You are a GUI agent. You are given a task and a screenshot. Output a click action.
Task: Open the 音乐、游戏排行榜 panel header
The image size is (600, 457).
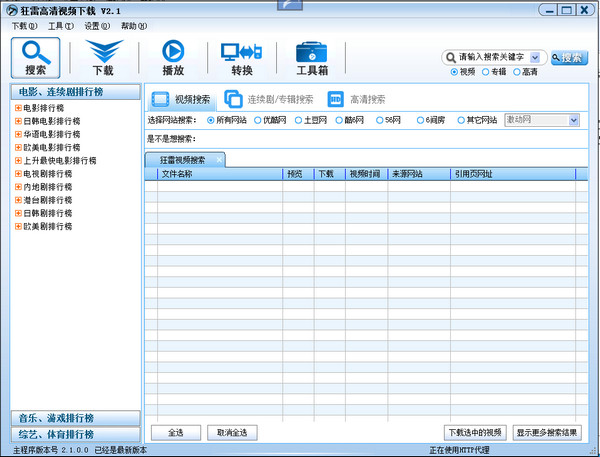click(x=75, y=418)
